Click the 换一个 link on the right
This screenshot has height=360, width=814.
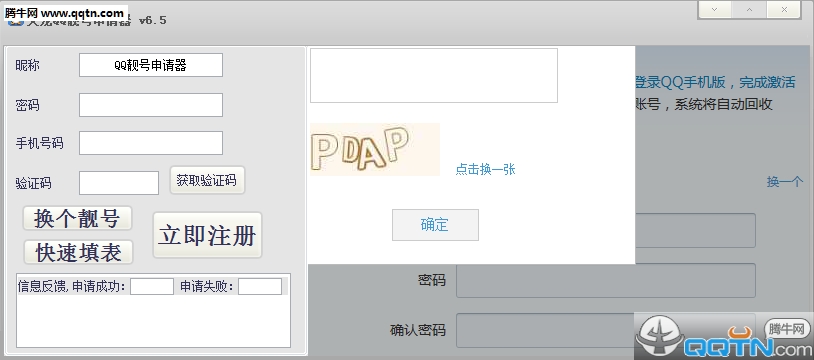click(785, 182)
